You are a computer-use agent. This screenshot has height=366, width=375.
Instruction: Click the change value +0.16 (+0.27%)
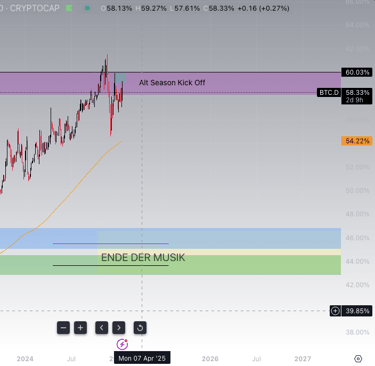pyautogui.click(x=263, y=8)
